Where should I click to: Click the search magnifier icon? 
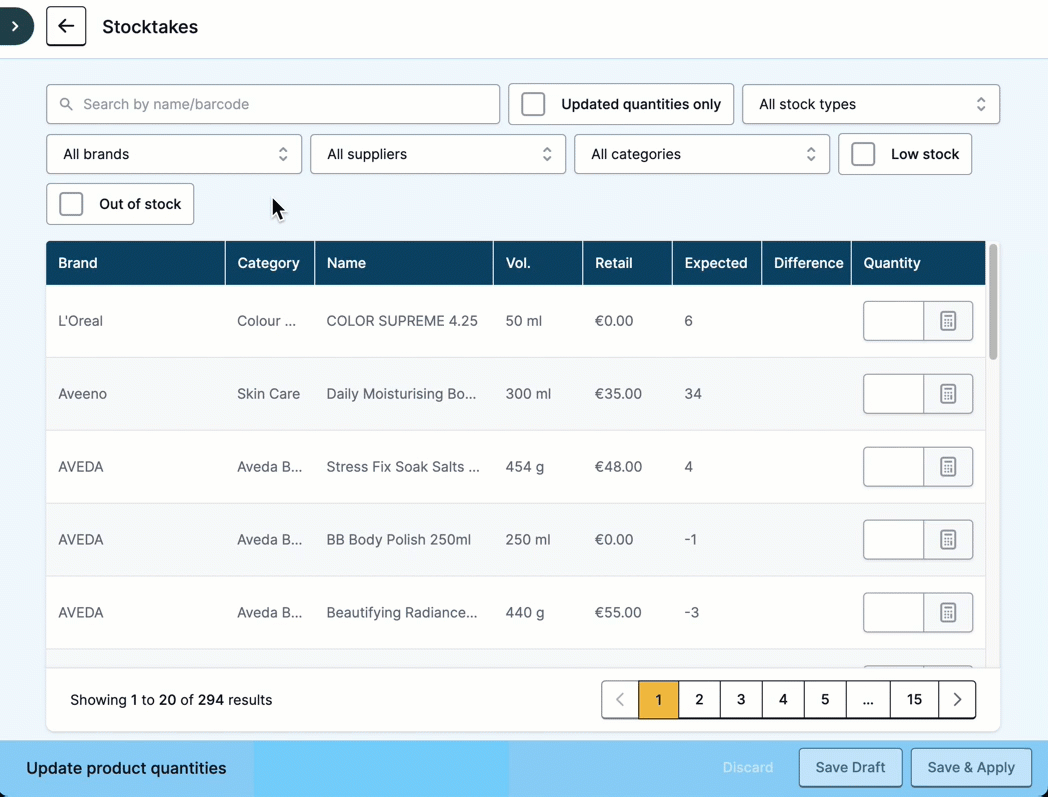pos(66,104)
